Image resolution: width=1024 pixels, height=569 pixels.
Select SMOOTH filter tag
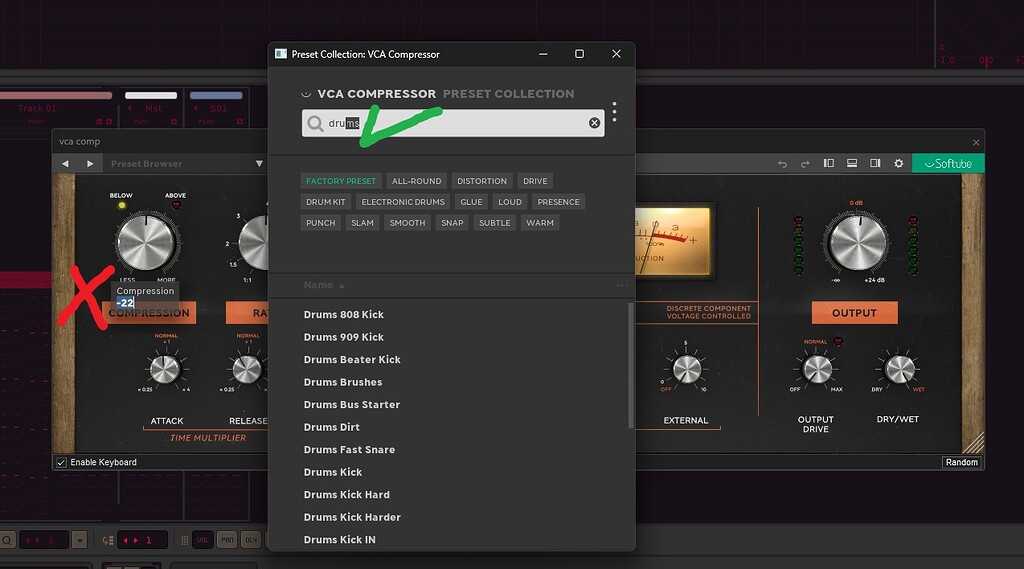(408, 223)
